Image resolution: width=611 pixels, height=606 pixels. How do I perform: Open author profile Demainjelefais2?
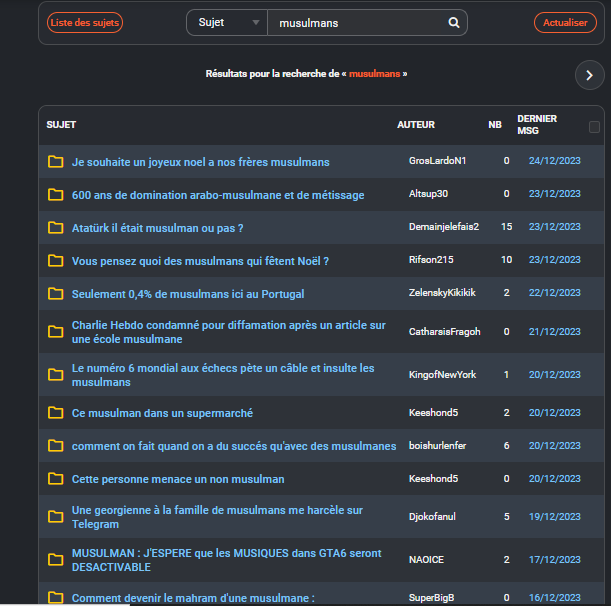[443, 227]
